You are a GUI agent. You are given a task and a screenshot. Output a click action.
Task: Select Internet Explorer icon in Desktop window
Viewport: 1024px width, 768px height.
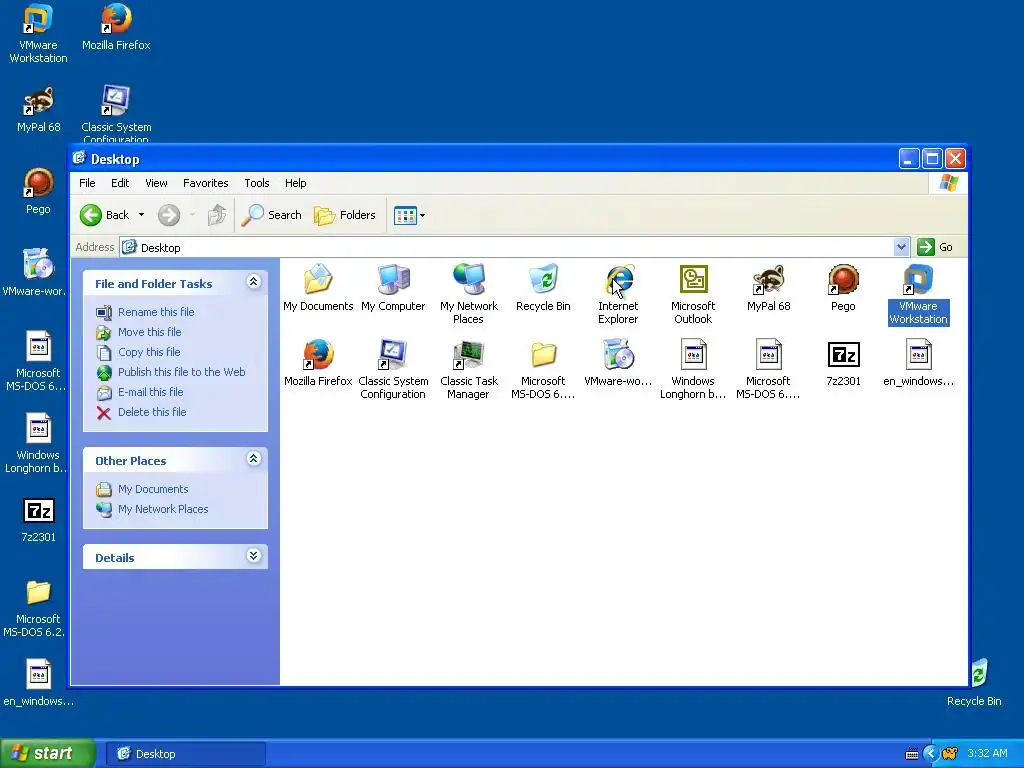click(x=618, y=294)
